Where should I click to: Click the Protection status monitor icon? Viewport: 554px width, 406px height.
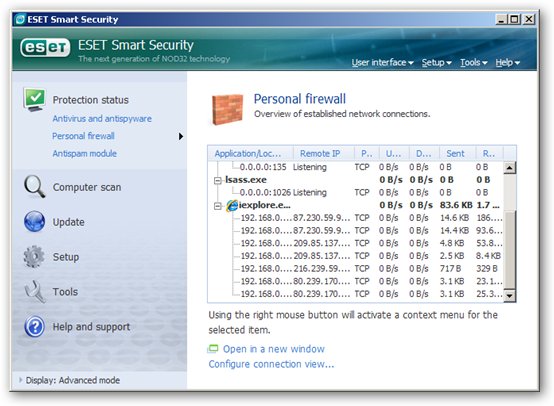click(x=34, y=100)
